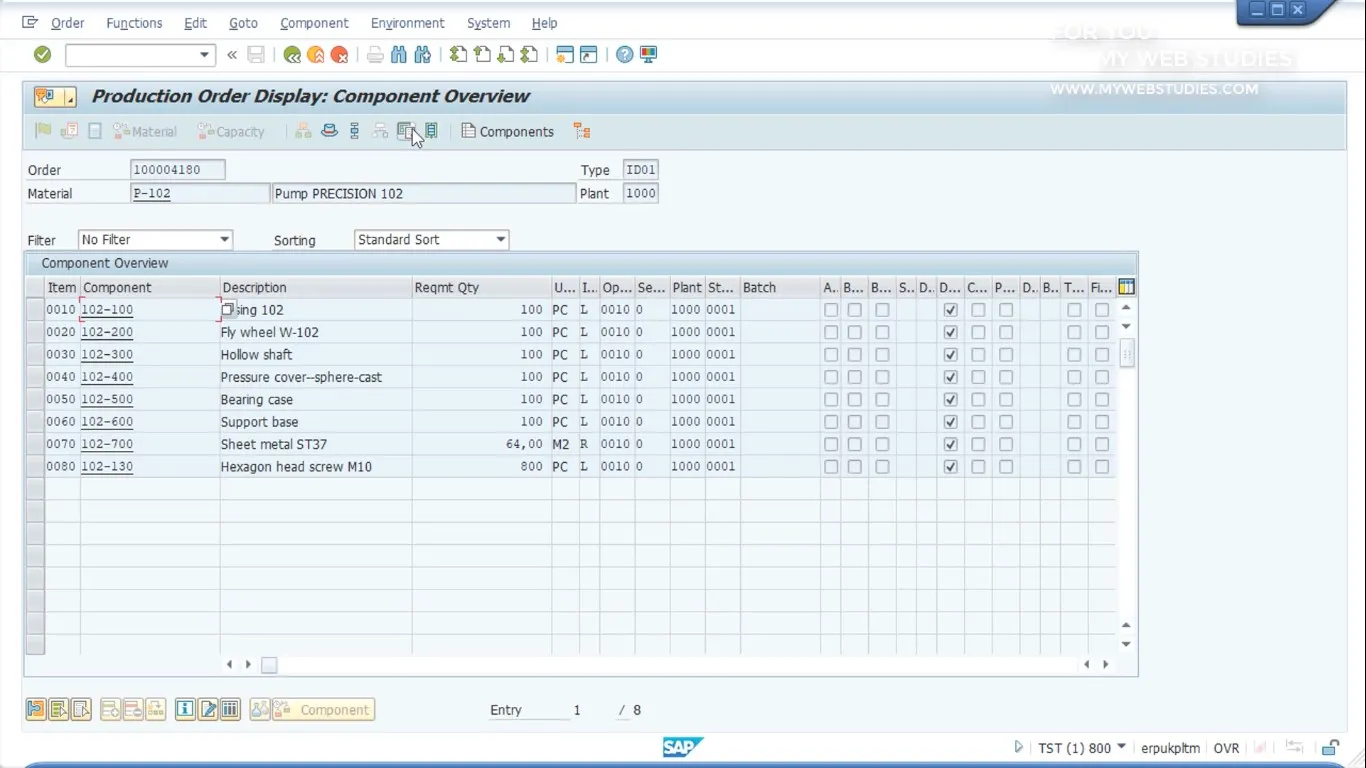Open component link 102-130
1366x768 pixels.
coord(107,467)
